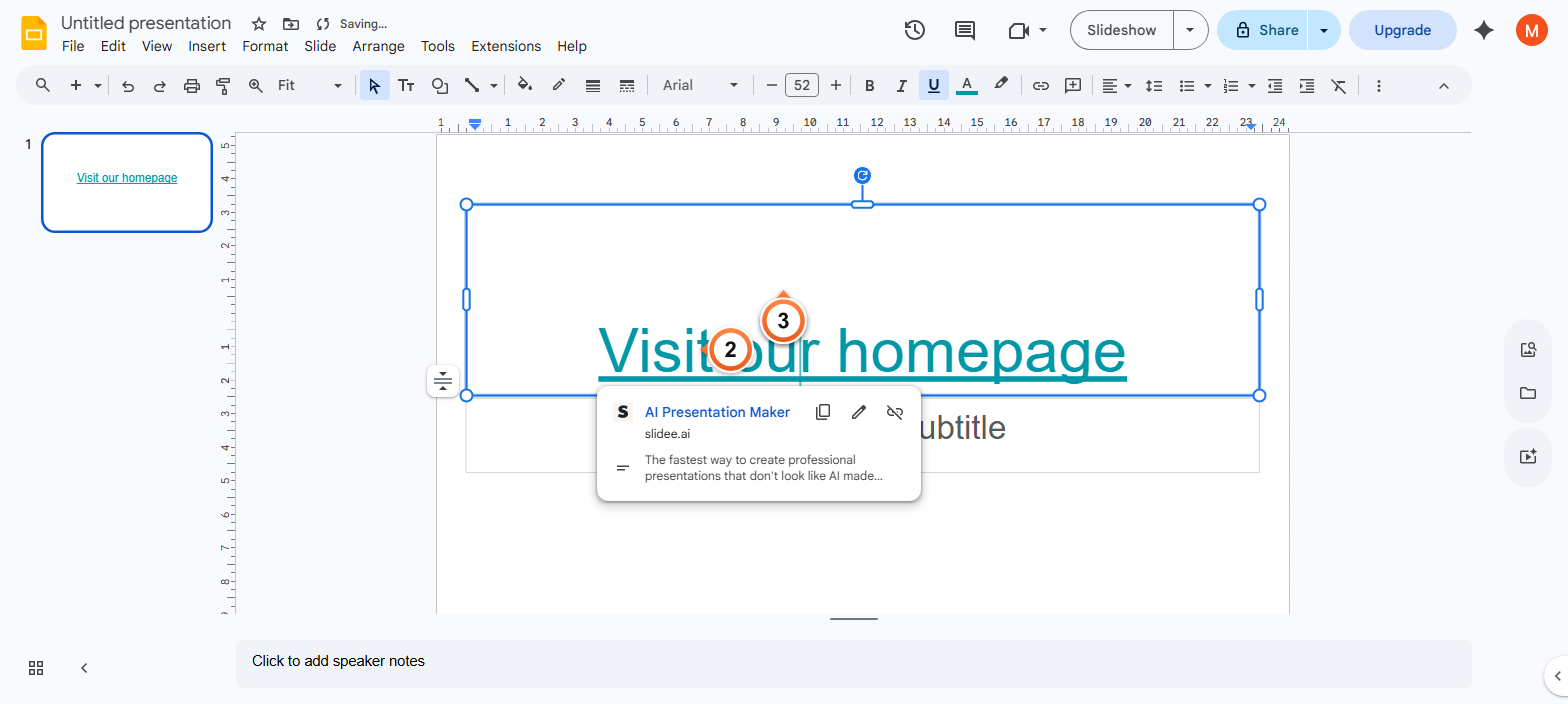Open text align dropdown

click(x=1116, y=86)
